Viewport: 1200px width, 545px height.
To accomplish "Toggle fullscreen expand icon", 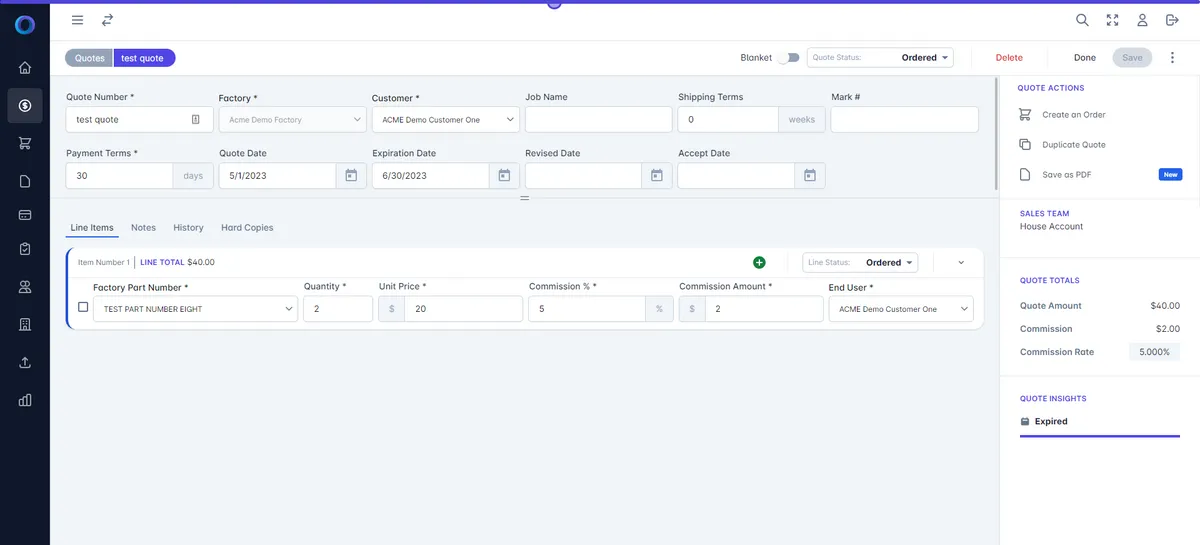I will click(x=1112, y=20).
